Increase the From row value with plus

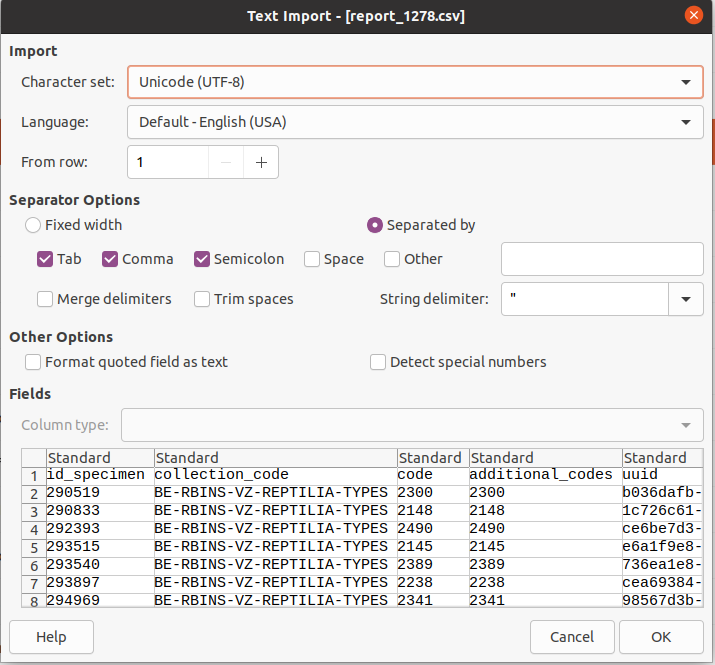tap(261, 162)
